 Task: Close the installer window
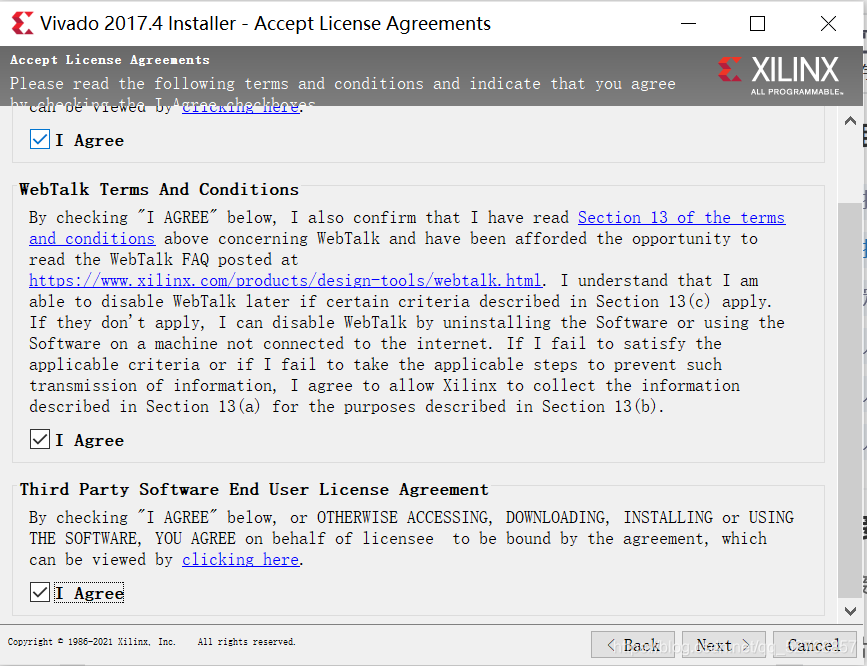(828, 23)
